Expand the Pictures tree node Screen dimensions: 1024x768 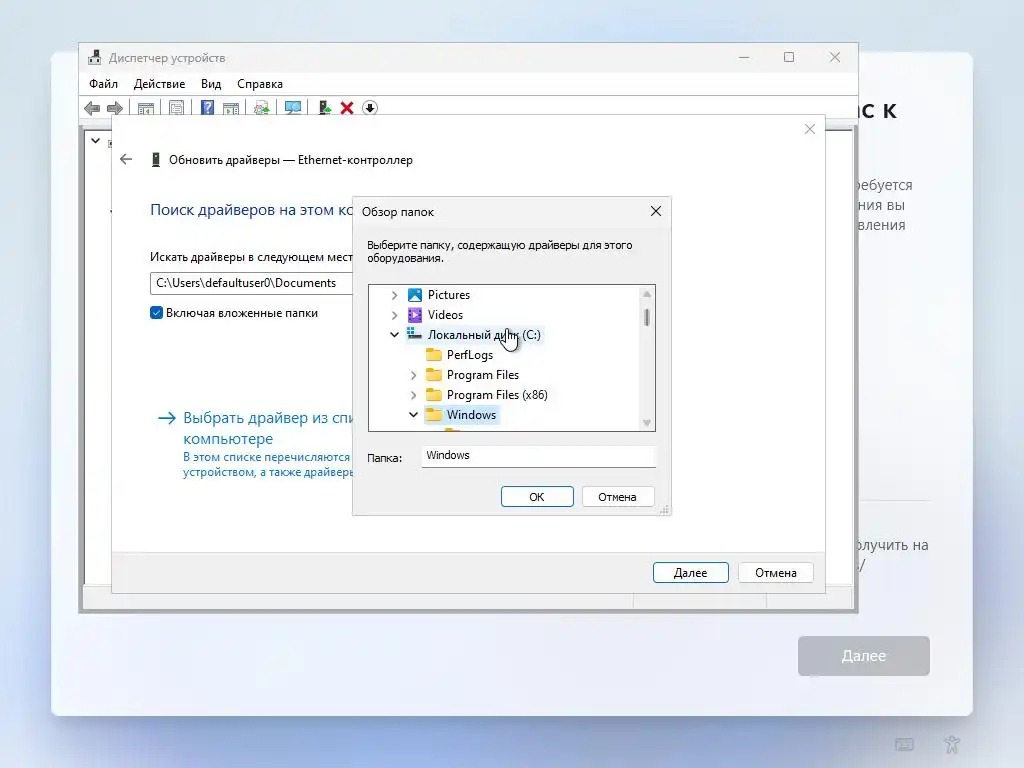point(394,295)
